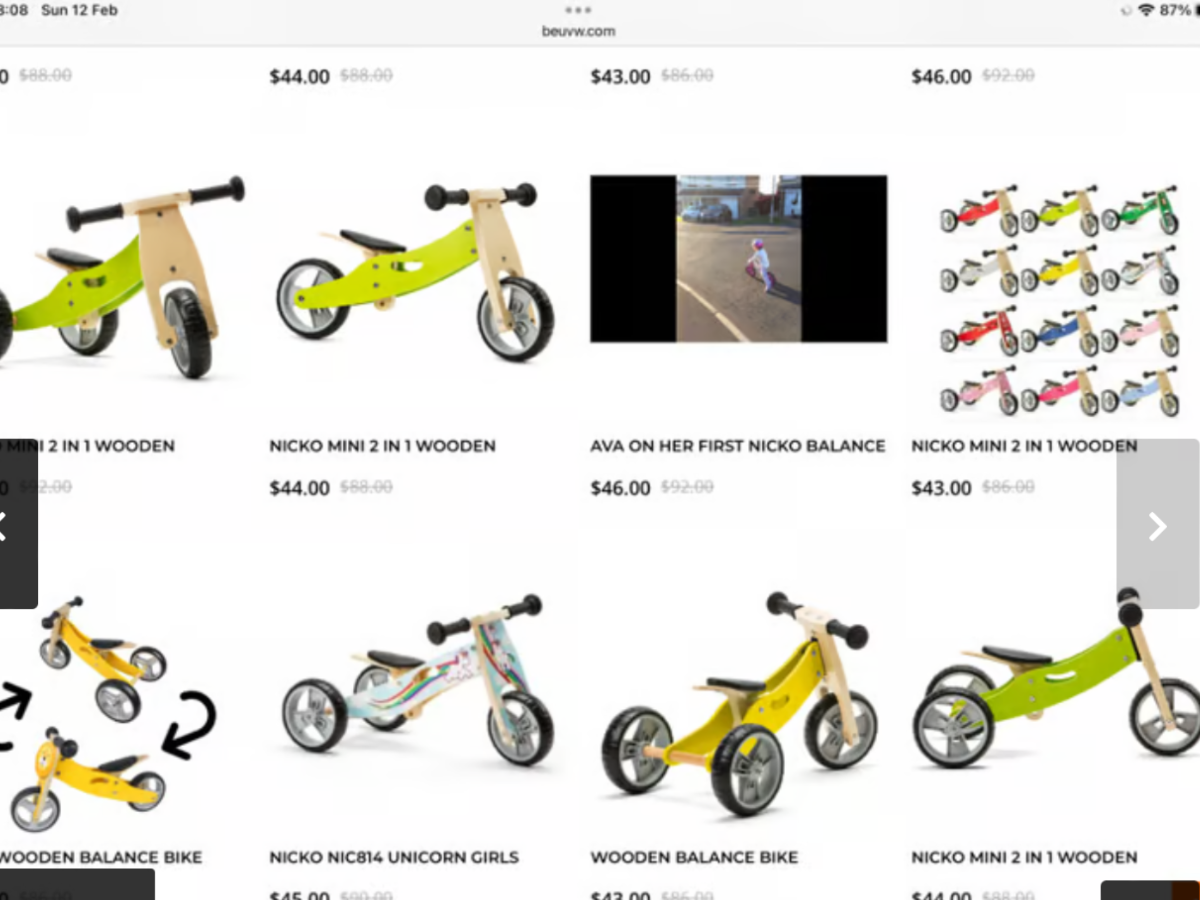1200x900 pixels.
Task: Tap the Wi-Fi status icon
Action: tap(1146, 10)
